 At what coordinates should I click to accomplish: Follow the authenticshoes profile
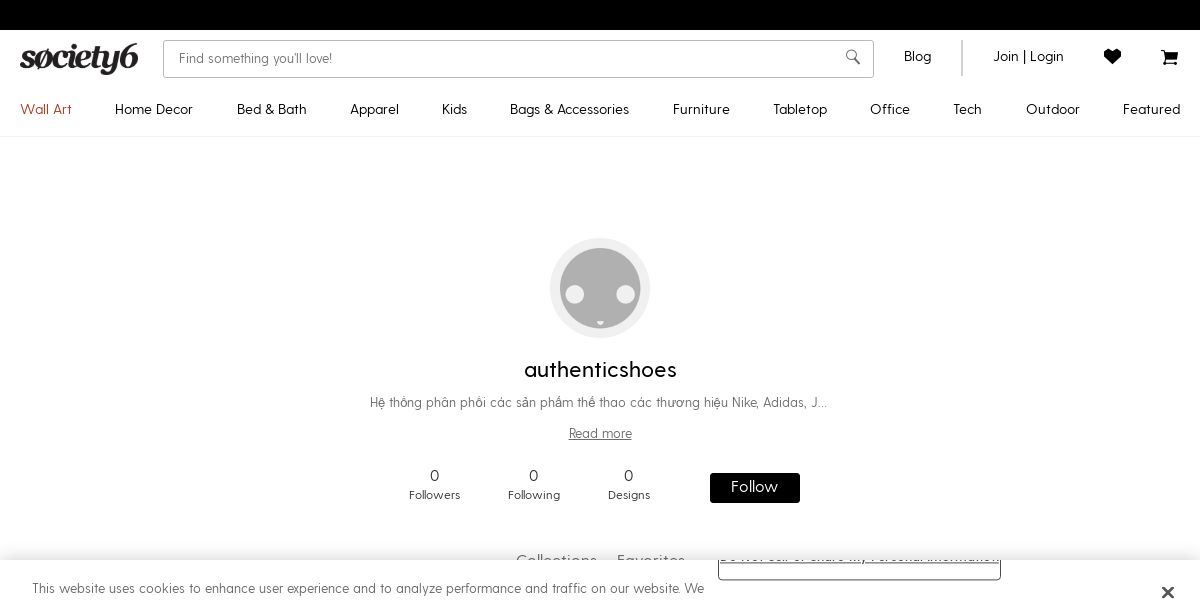[x=755, y=488]
